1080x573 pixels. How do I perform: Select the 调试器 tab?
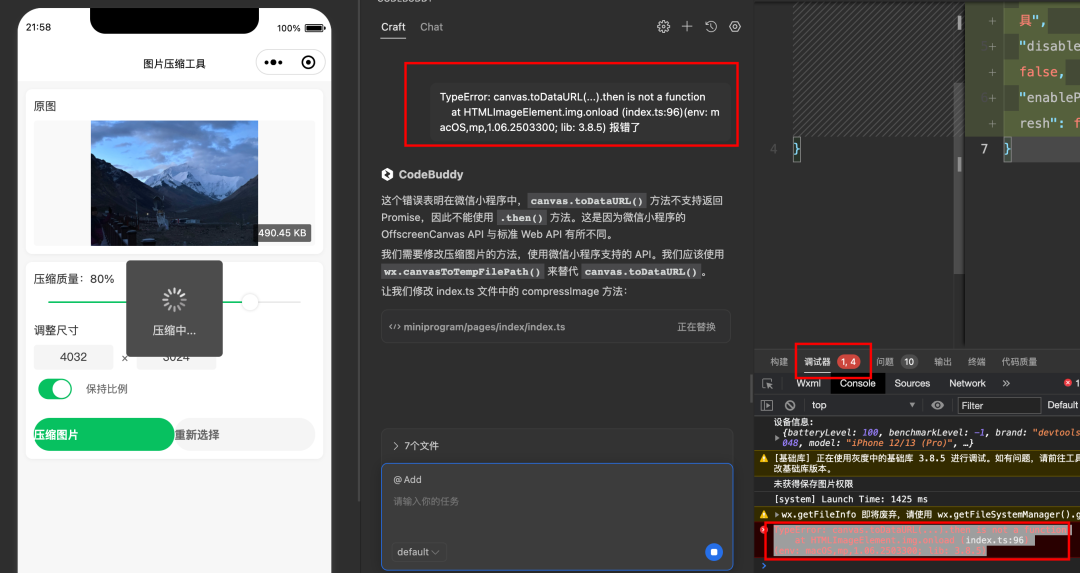(x=817, y=362)
